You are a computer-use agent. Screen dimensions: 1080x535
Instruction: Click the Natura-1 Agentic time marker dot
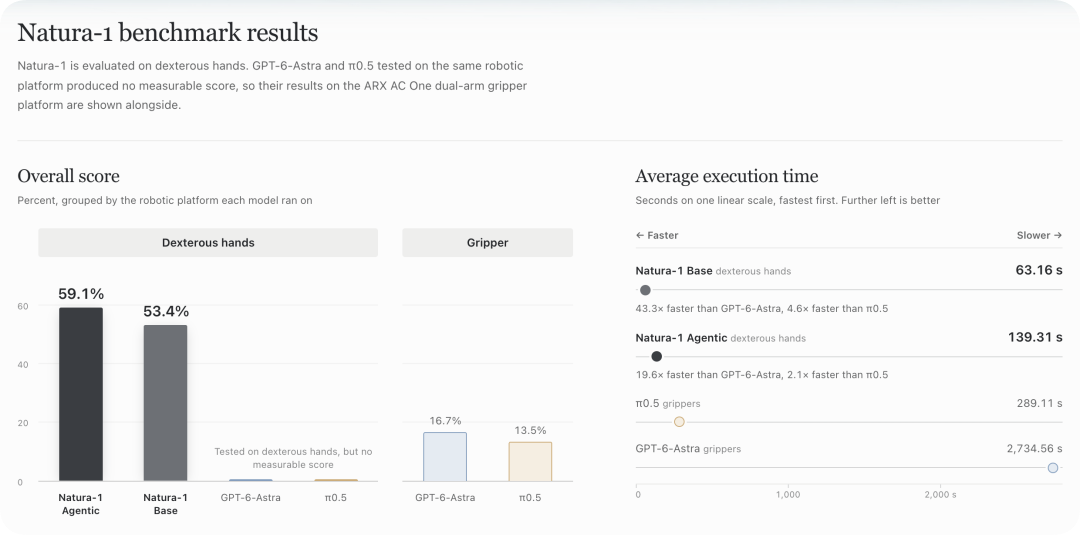pyautogui.click(x=656, y=356)
